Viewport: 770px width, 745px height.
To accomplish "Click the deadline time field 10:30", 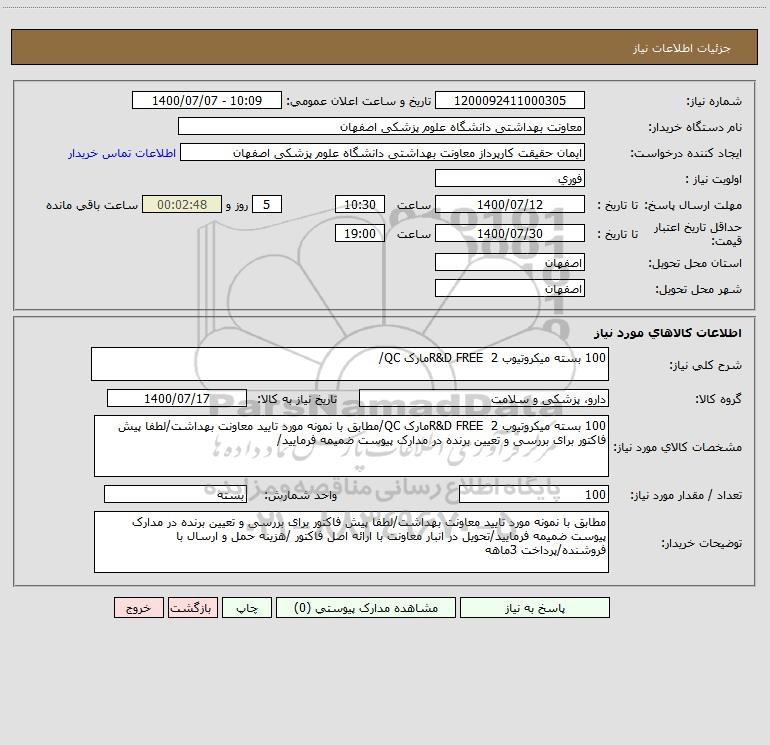I will [x=359, y=205].
